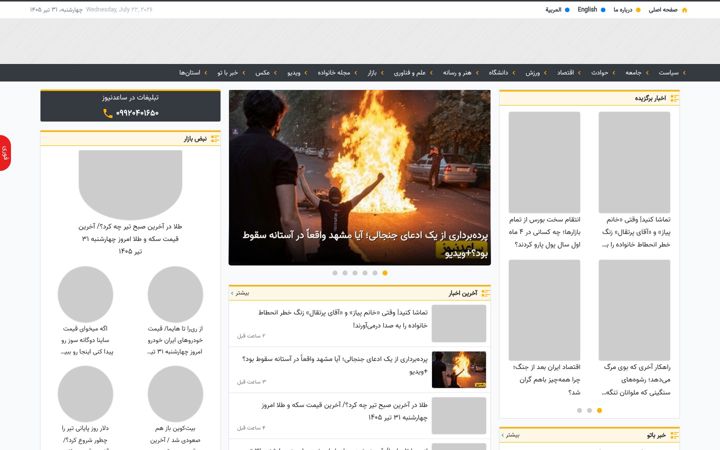Open the عکس (Photo) menu

(263, 73)
